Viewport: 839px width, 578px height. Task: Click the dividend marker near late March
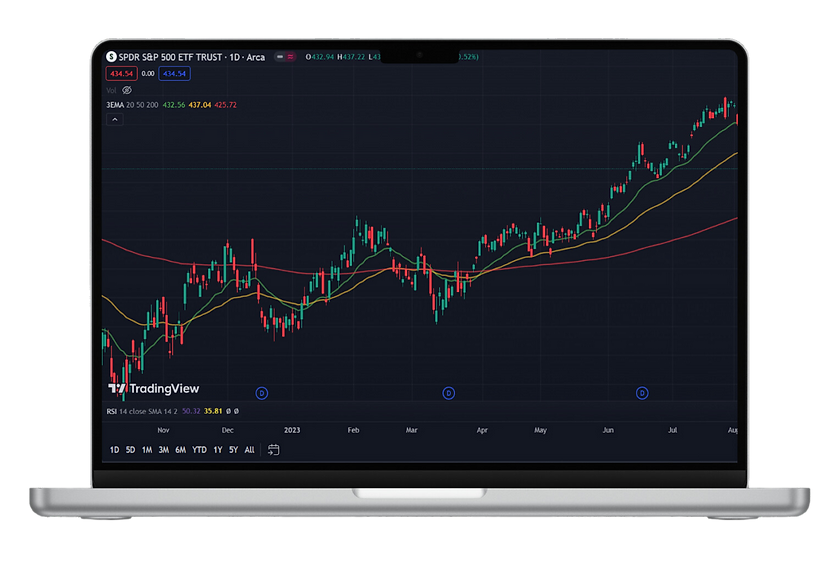(449, 393)
